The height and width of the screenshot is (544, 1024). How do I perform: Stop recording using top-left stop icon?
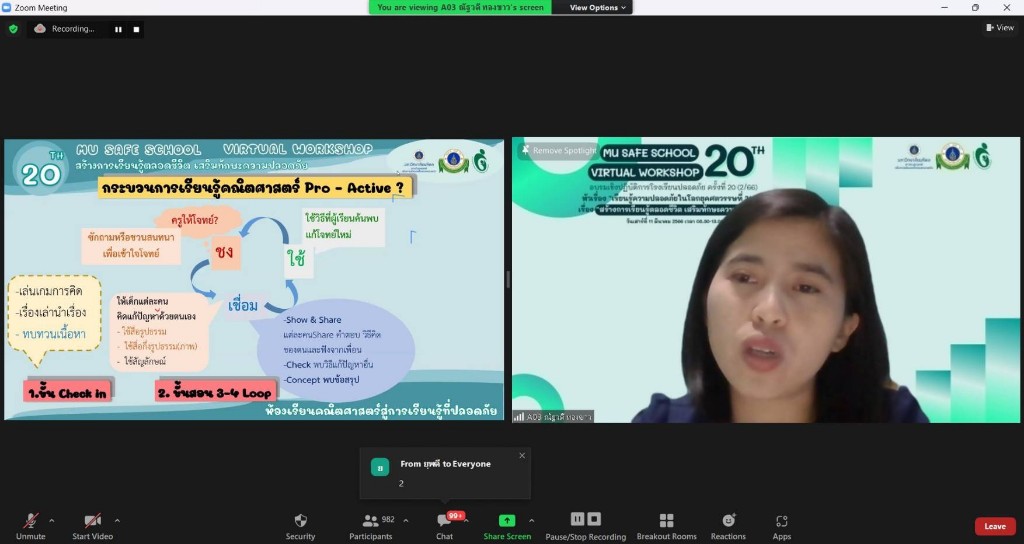point(136,29)
